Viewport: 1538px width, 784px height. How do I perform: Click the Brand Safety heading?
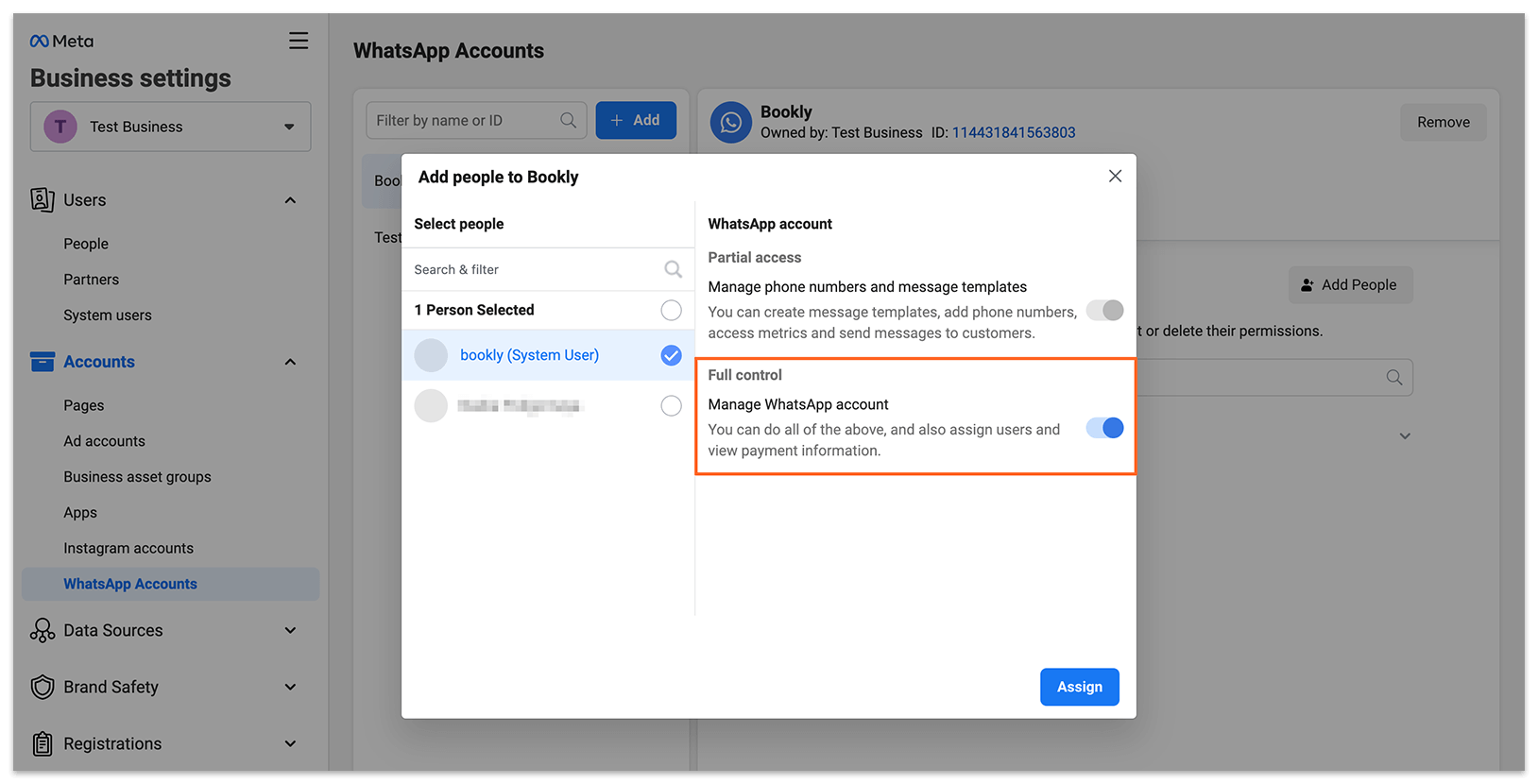111,687
